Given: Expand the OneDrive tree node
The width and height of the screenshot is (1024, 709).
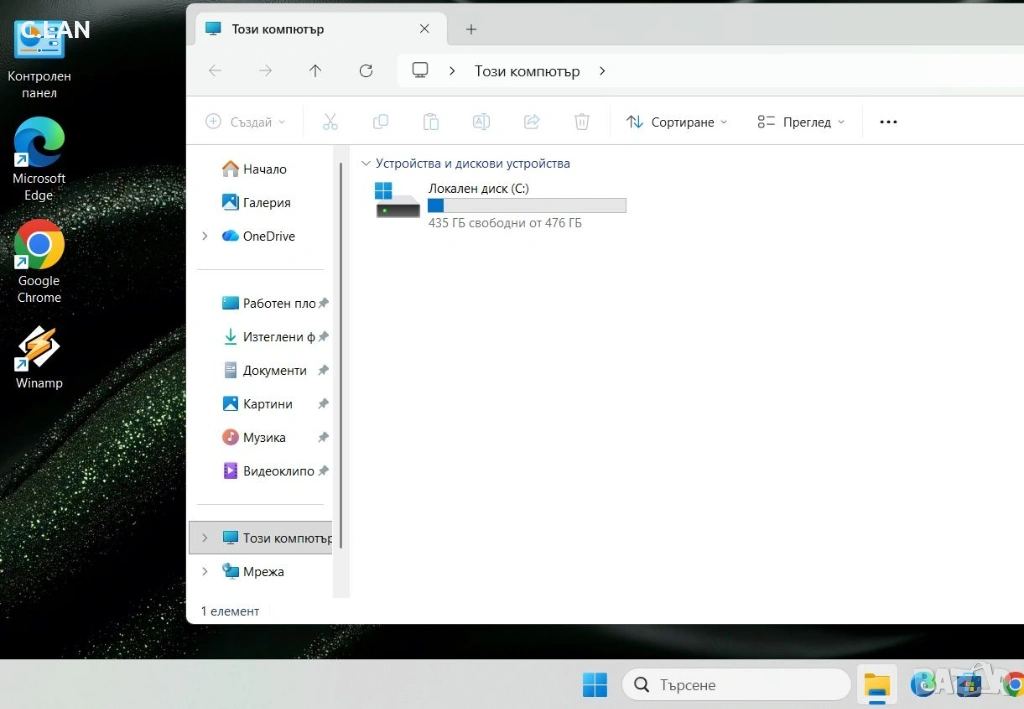Looking at the screenshot, I should 205,236.
